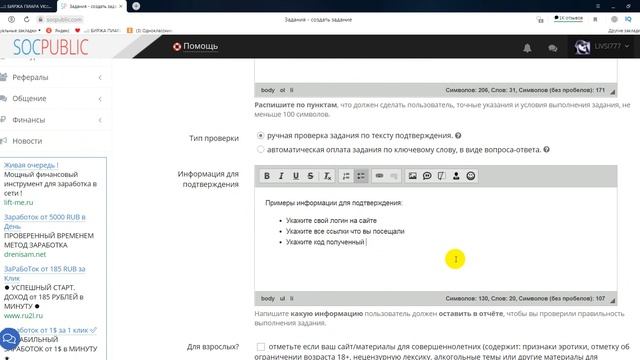
Task: Click body element in lower editor path
Action: [268, 299]
